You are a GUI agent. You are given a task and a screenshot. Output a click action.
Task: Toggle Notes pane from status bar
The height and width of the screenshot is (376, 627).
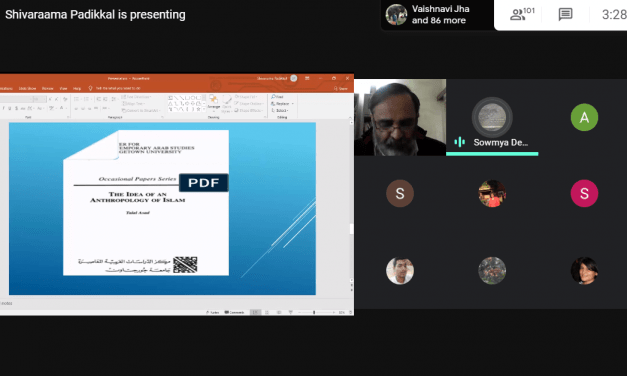212,312
